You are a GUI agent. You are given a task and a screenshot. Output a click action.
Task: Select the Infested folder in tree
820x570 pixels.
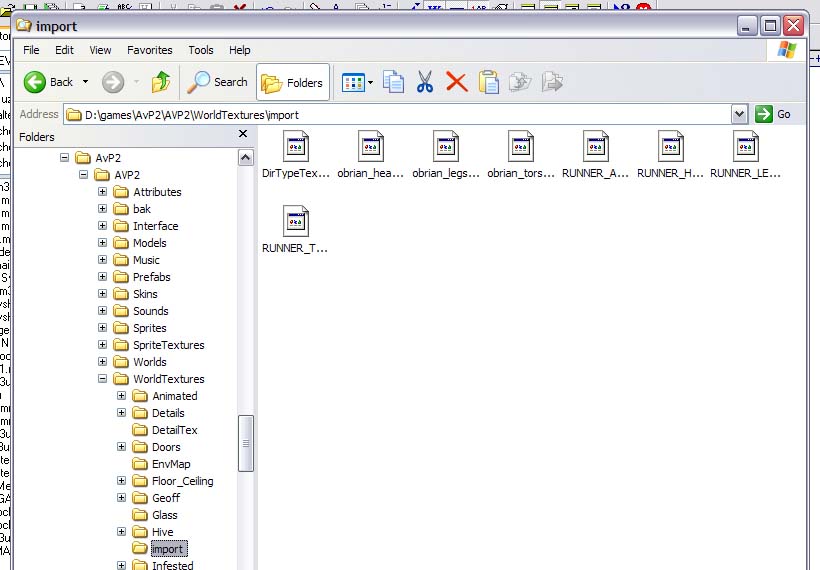tap(173, 565)
